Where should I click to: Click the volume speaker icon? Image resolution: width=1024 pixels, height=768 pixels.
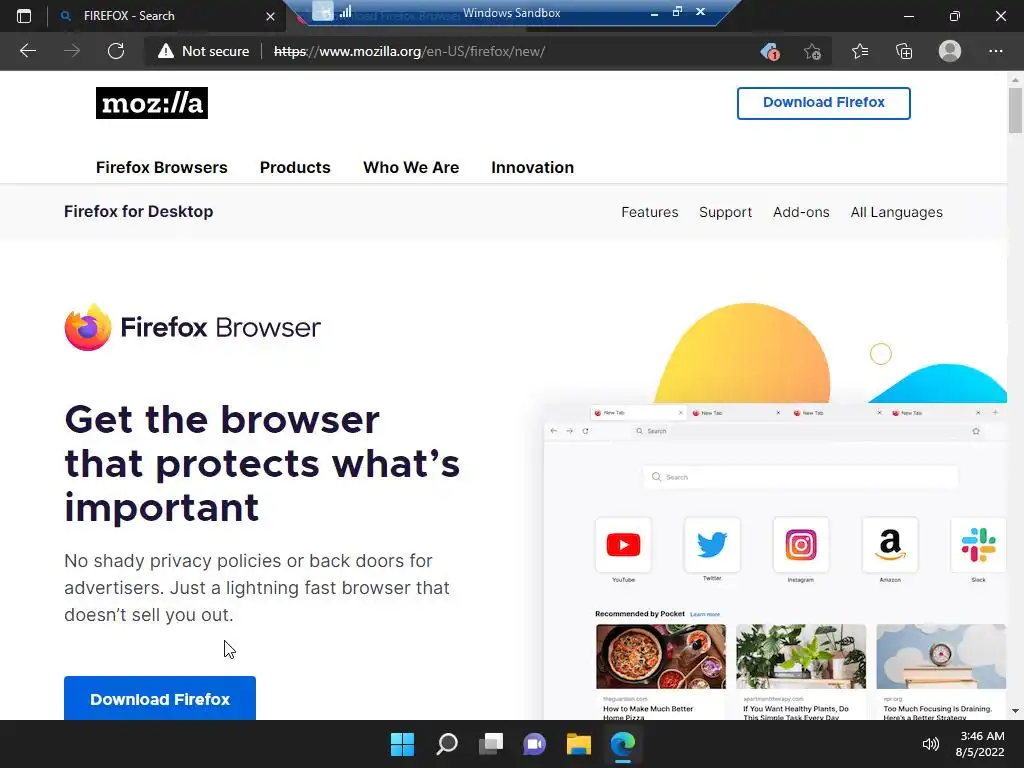[x=931, y=744]
